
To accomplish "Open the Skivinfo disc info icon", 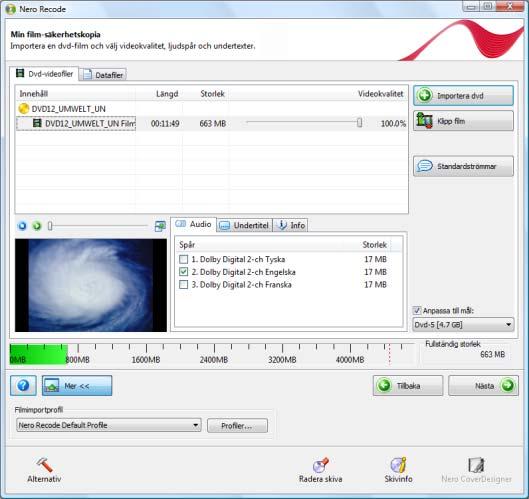I will (x=398, y=465).
